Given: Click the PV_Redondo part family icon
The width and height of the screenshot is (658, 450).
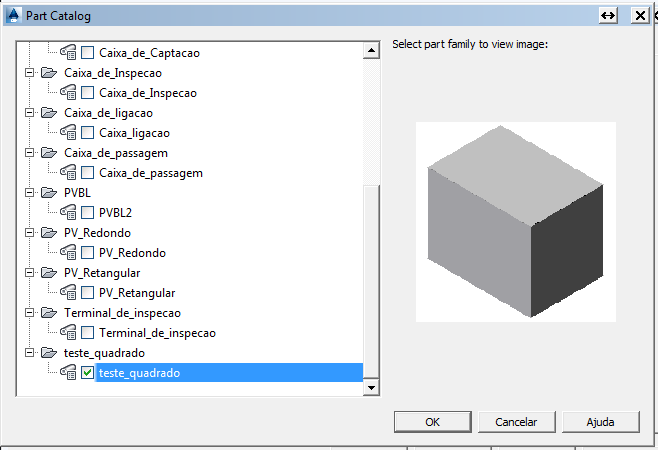Looking at the screenshot, I should point(68,252).
